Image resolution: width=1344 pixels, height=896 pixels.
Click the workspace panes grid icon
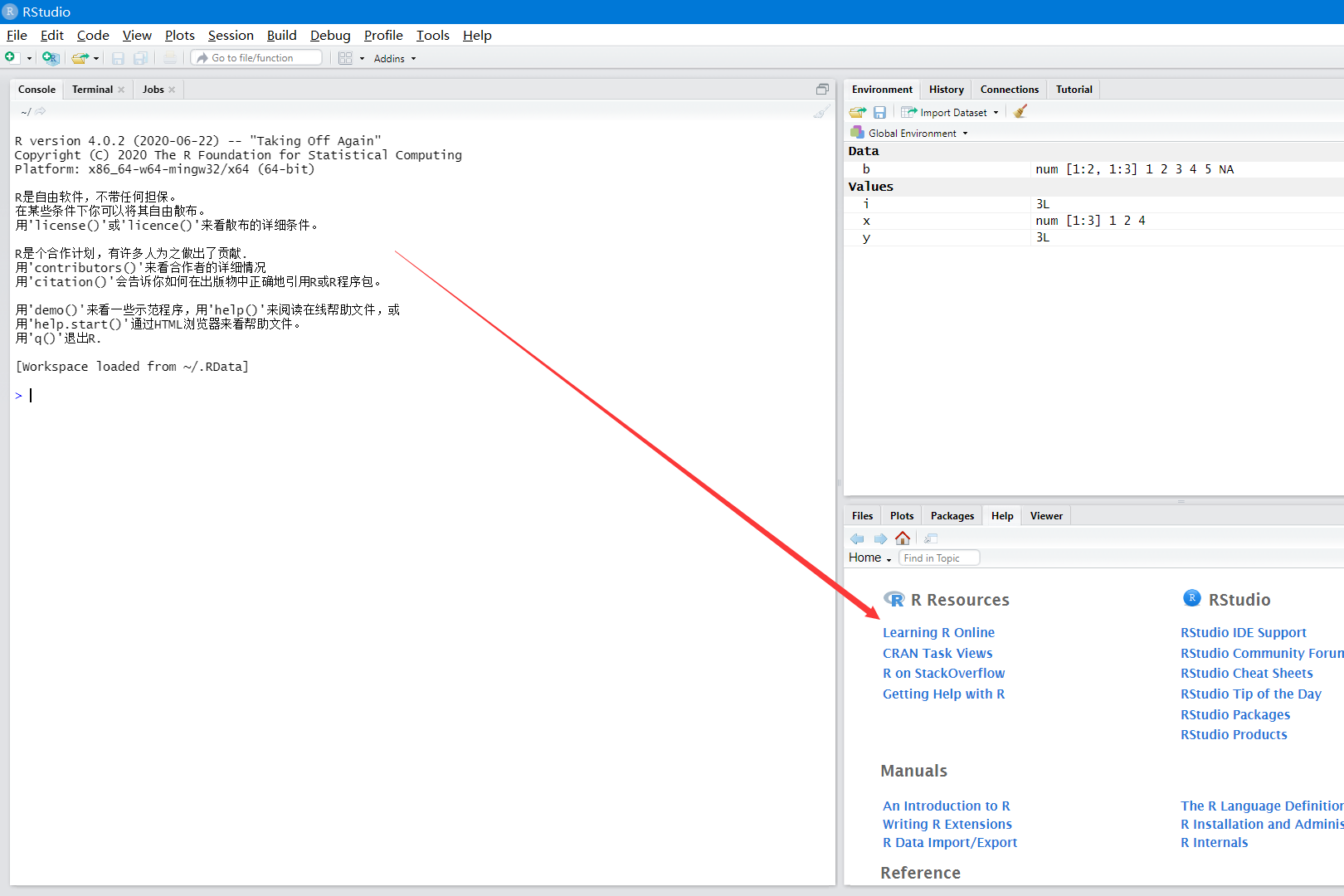pos(345,58)
